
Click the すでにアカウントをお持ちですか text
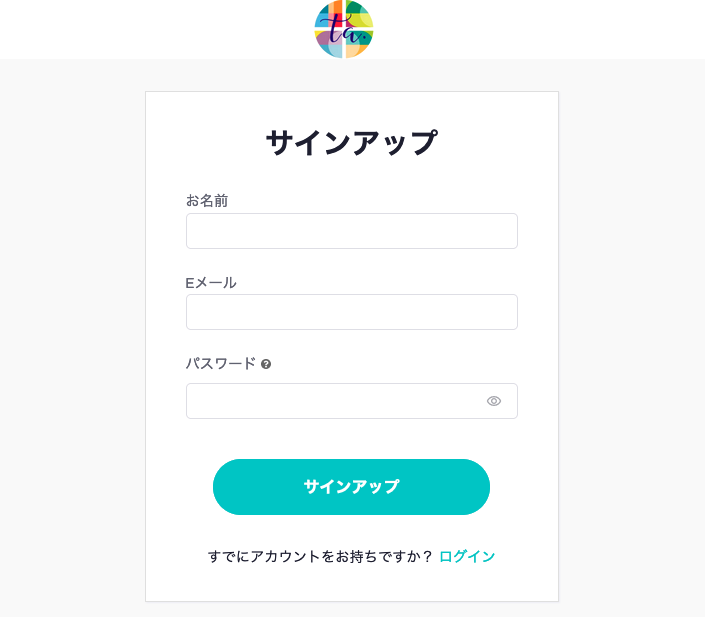(x=320, y=556)
